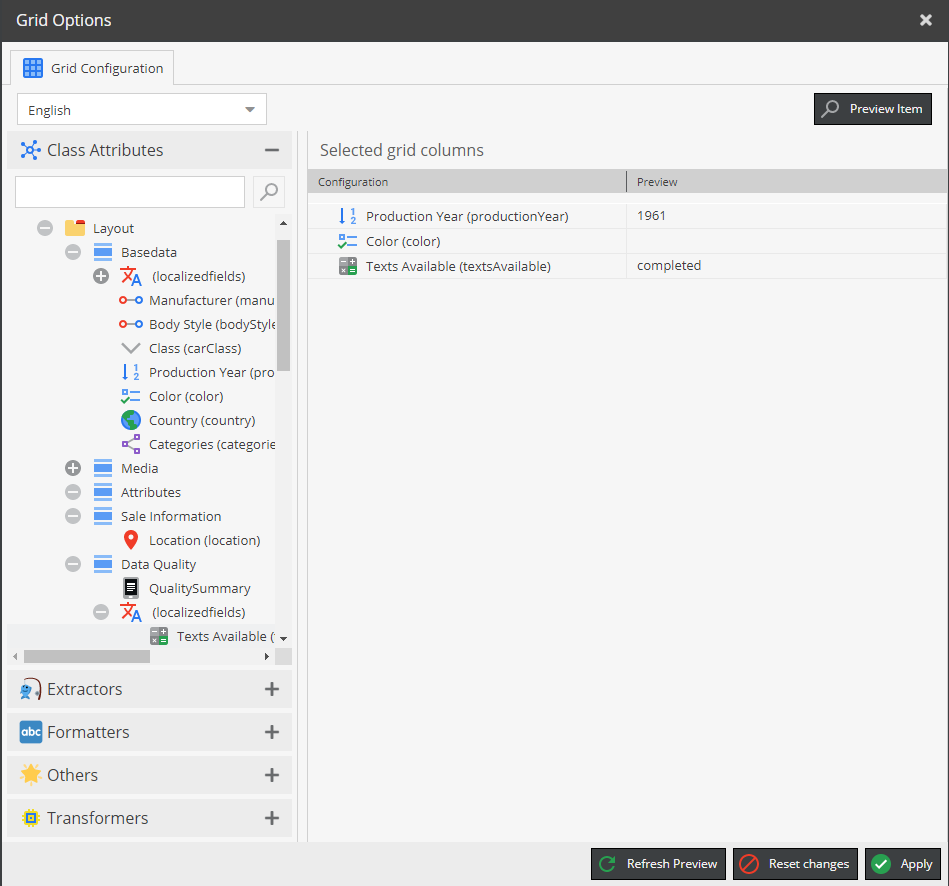This screenshot has width=949, height=886.
Task: Expand the Basedata localizedfields node
Action: [101, 276]
